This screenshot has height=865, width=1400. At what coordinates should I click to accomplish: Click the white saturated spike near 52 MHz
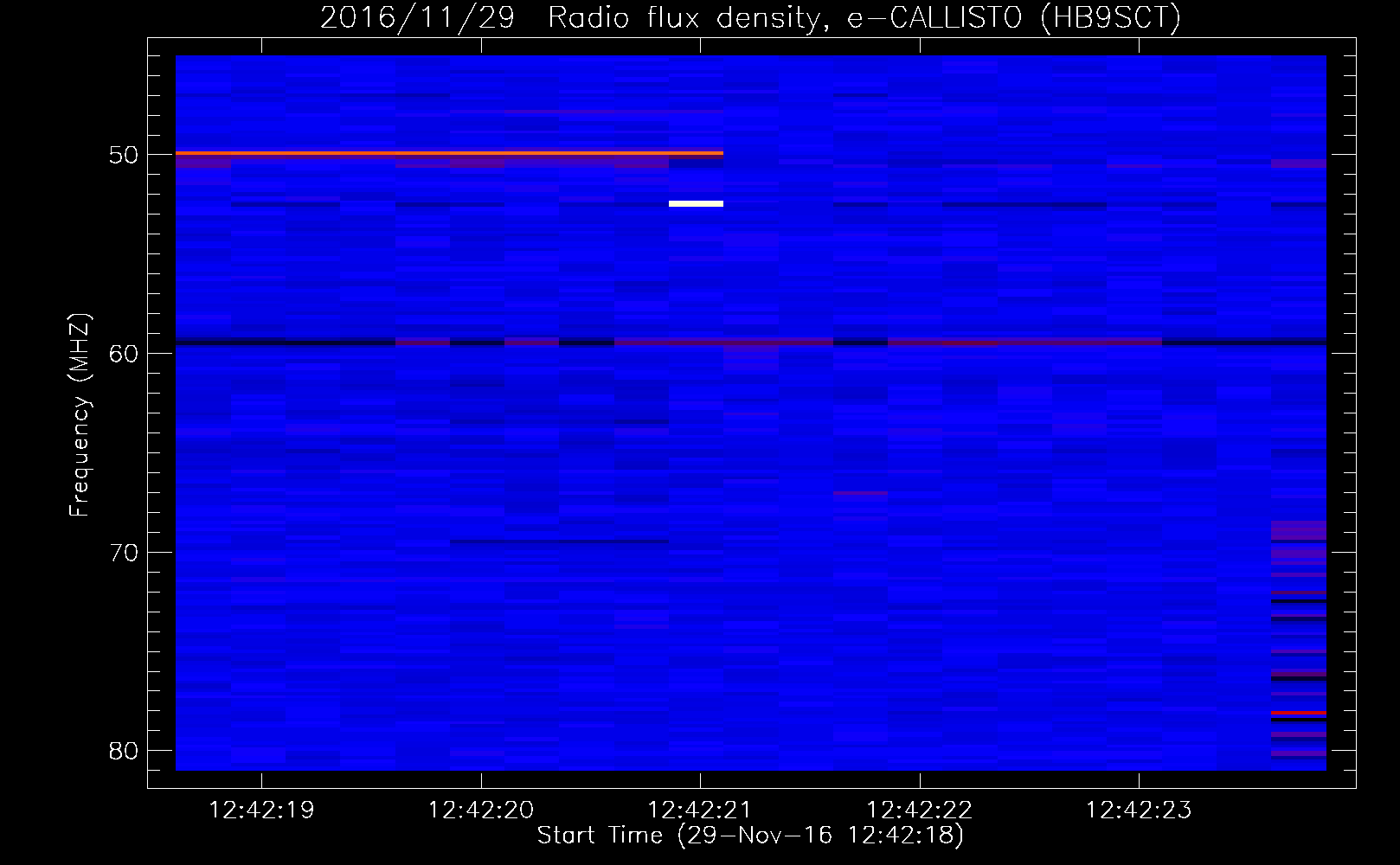[x=696, y=204]
